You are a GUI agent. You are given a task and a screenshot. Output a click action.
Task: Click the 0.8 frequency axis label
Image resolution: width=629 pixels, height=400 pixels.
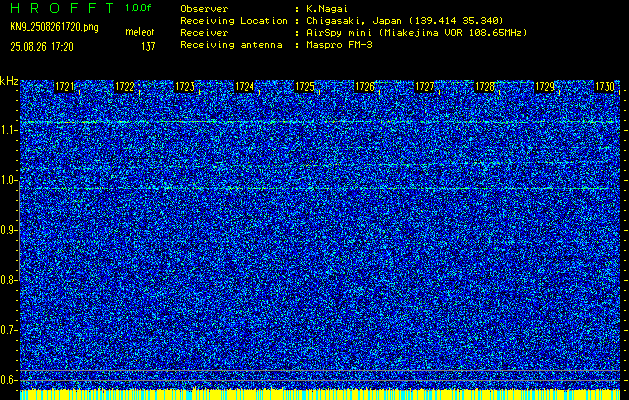click(x=7, y=280)
